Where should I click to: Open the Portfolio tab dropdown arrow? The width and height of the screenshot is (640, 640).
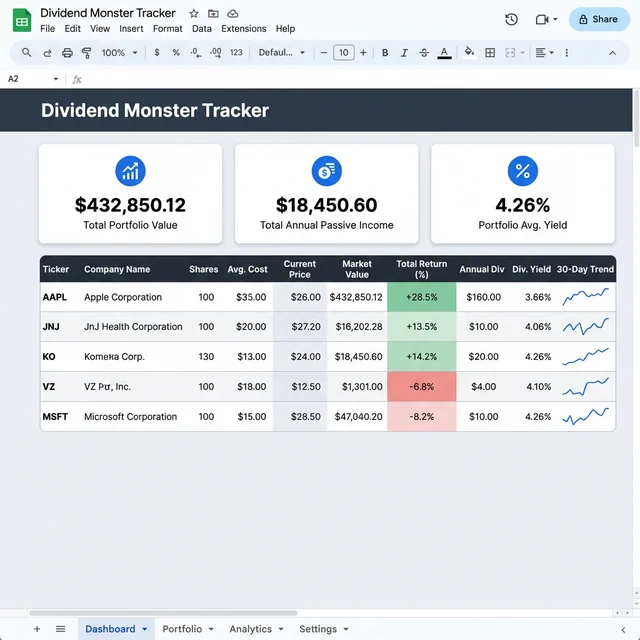point(211,629)
